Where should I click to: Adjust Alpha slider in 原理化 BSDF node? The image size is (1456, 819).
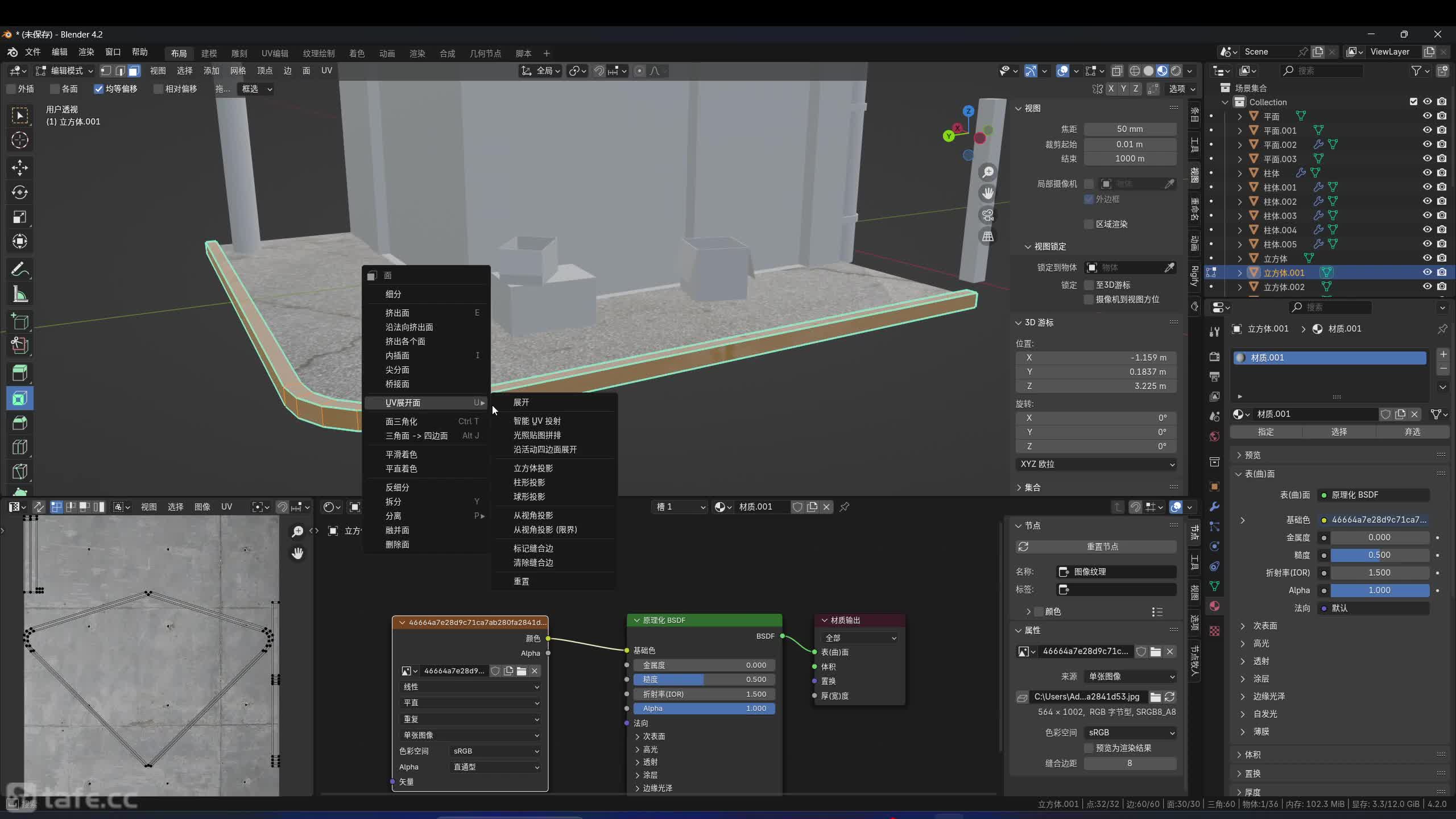705,709
